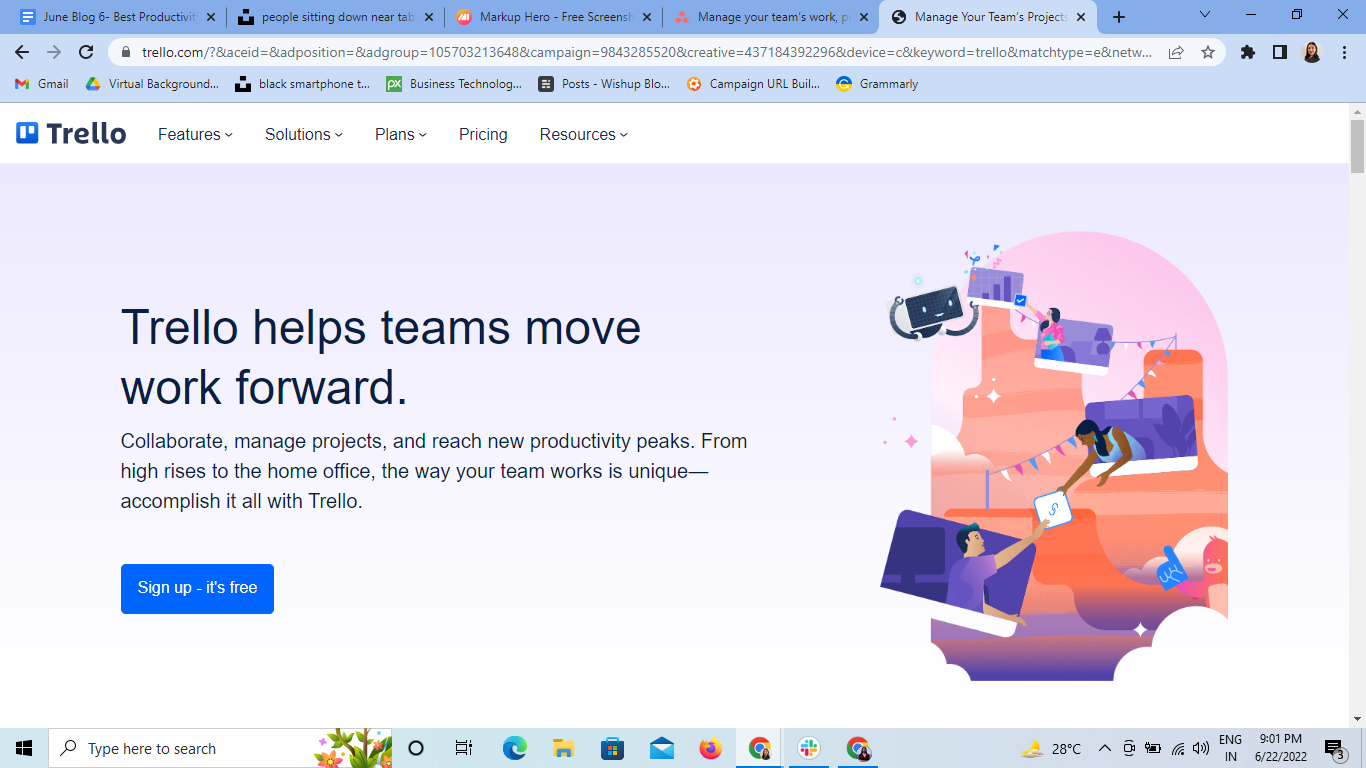Expand the Resources dropdown menu
Screen dimensions: 1366x768
tap(584, 134)
